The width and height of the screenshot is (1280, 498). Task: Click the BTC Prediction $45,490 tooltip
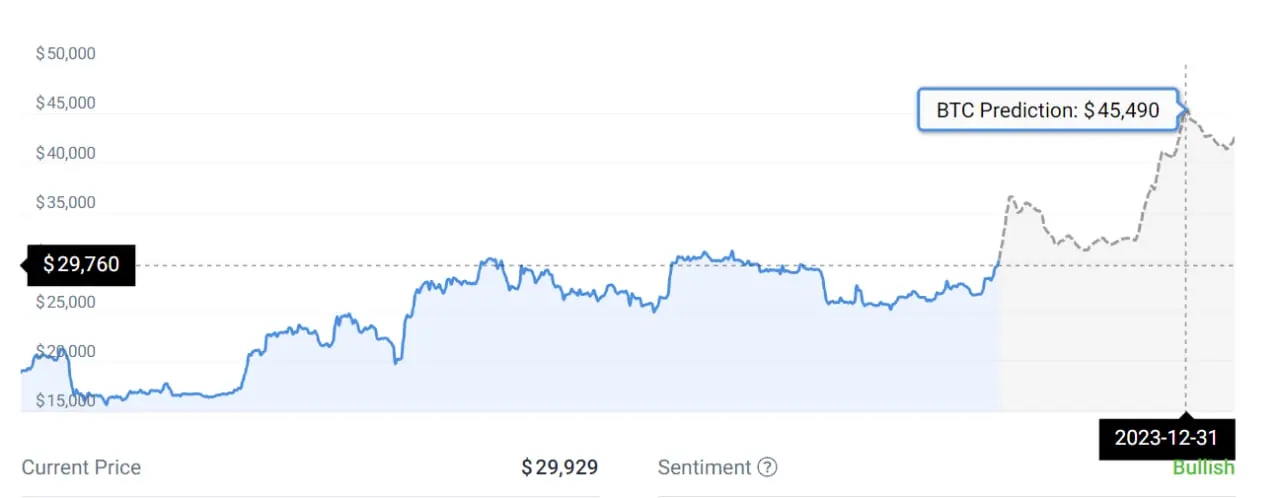1047,110
